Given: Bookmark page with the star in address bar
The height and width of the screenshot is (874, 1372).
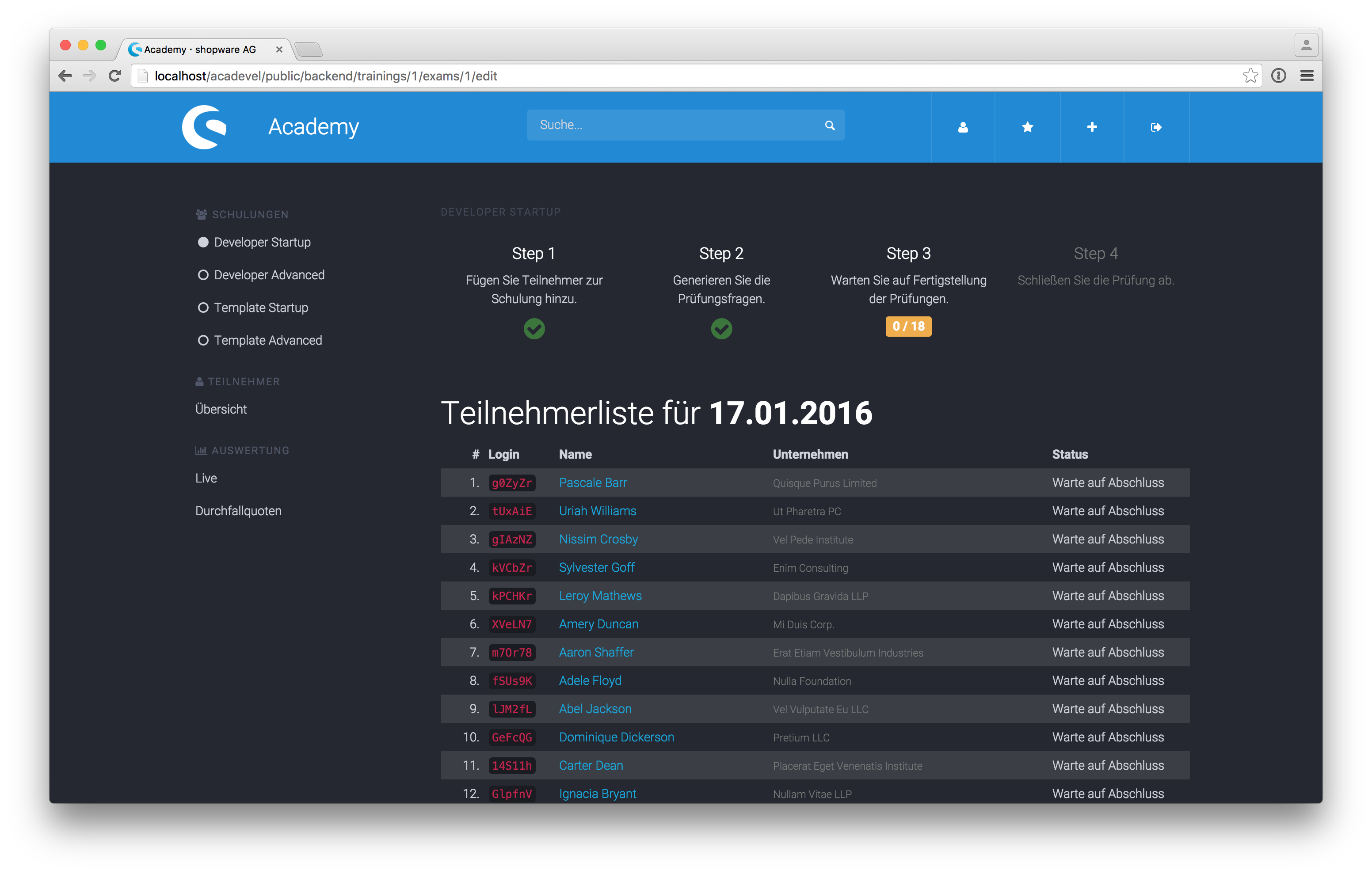Looking at the screenshot, I should click(x=1250, y=76).
